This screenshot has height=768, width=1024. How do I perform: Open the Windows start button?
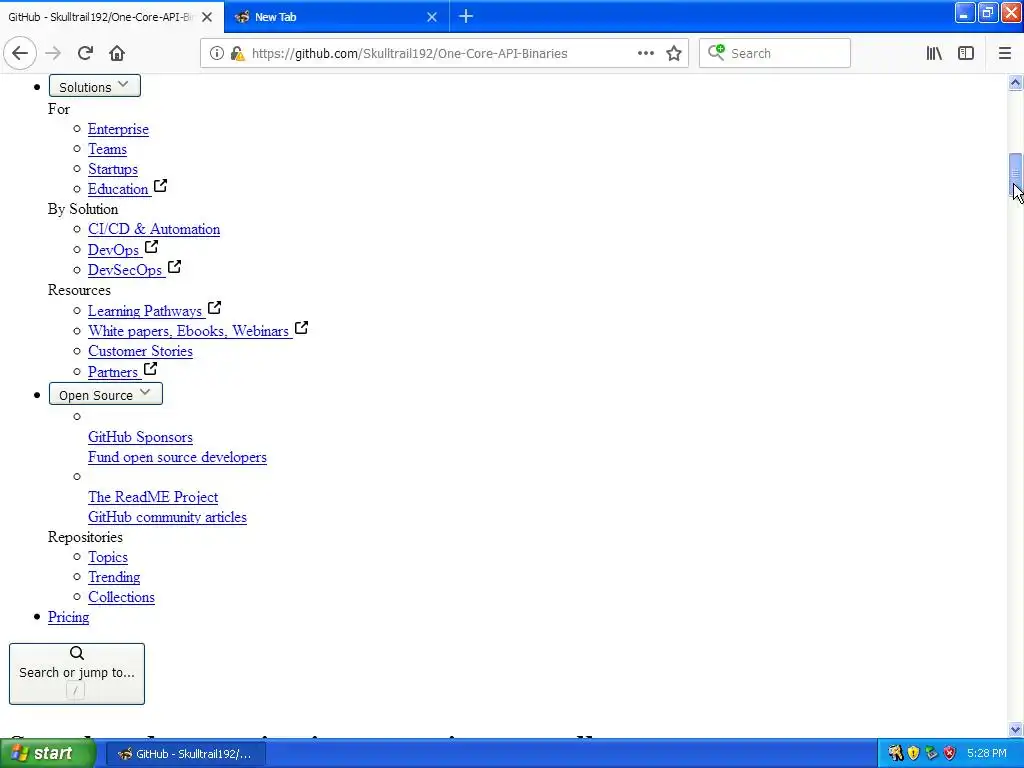tap(47, 754)
